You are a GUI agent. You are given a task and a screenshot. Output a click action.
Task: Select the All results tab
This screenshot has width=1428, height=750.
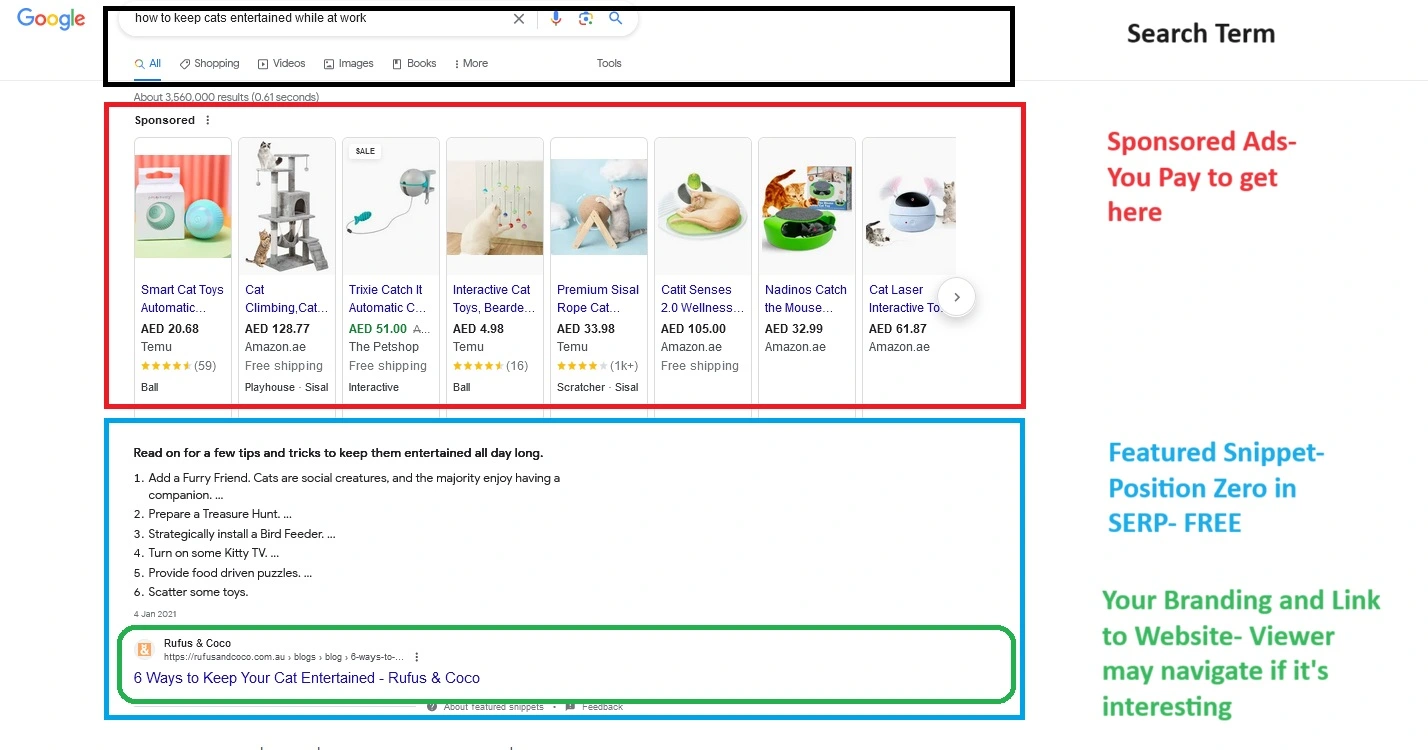pos(148,63)
